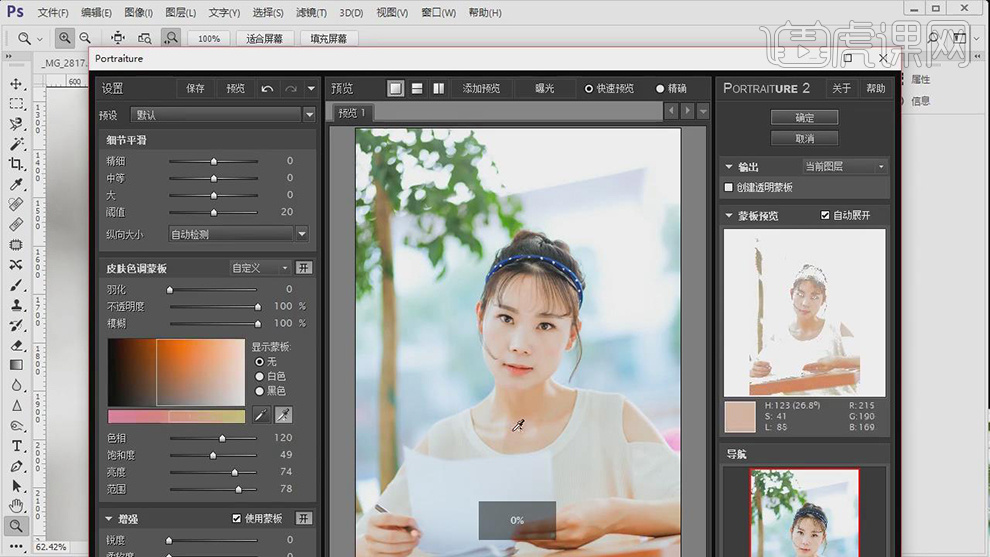Select the Lasso tool
Screen dimensions: 990x557
16,124
